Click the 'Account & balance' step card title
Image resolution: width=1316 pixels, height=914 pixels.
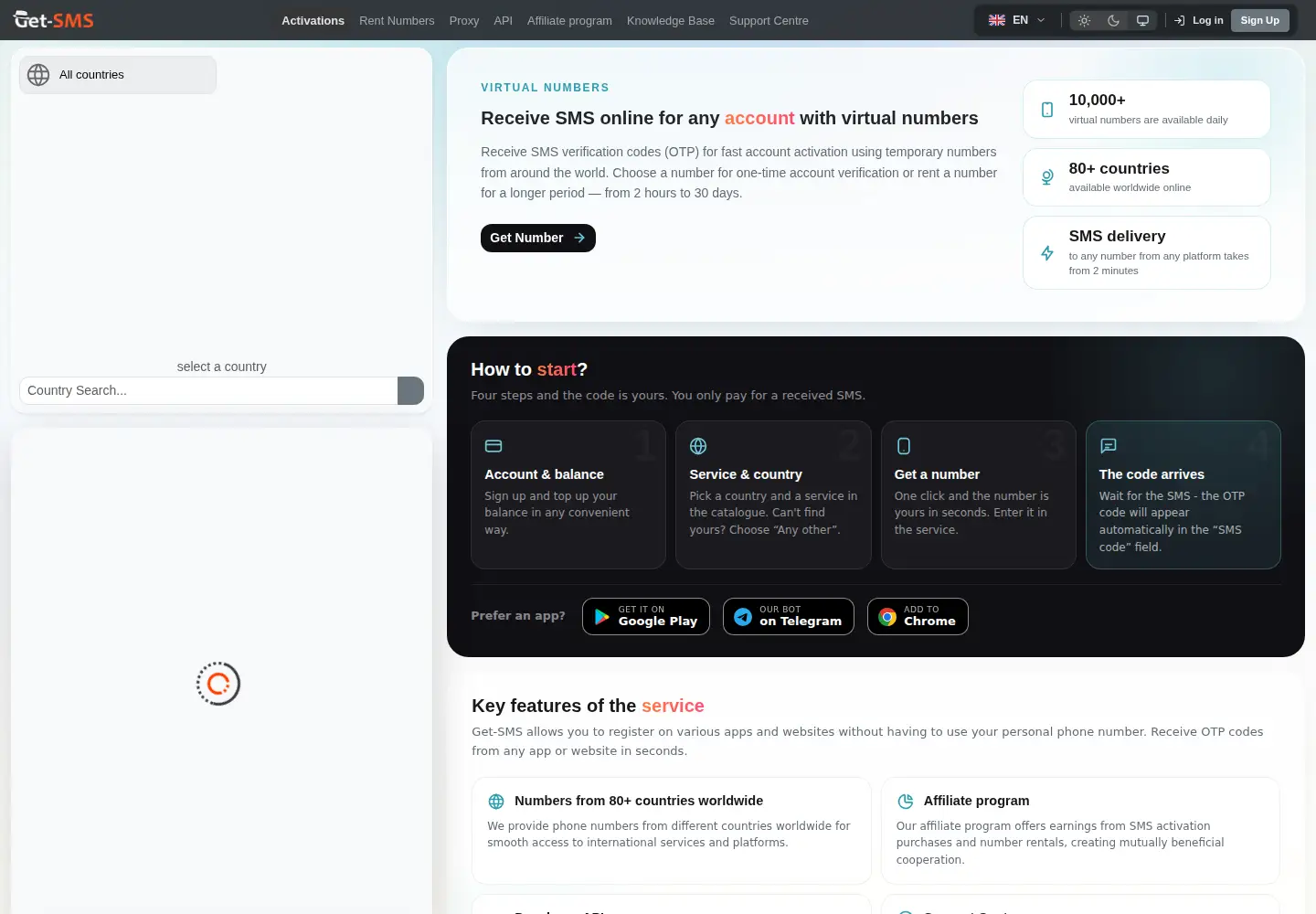[x=544, y=474]
